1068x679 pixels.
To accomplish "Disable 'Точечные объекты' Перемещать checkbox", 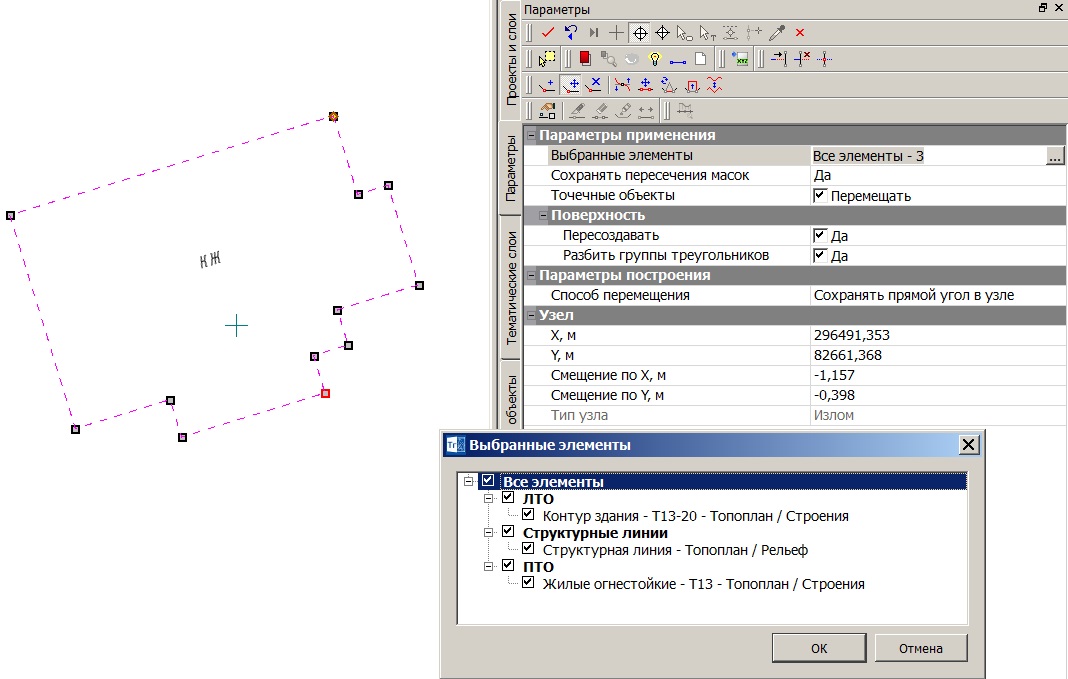I will pos(820,196).
